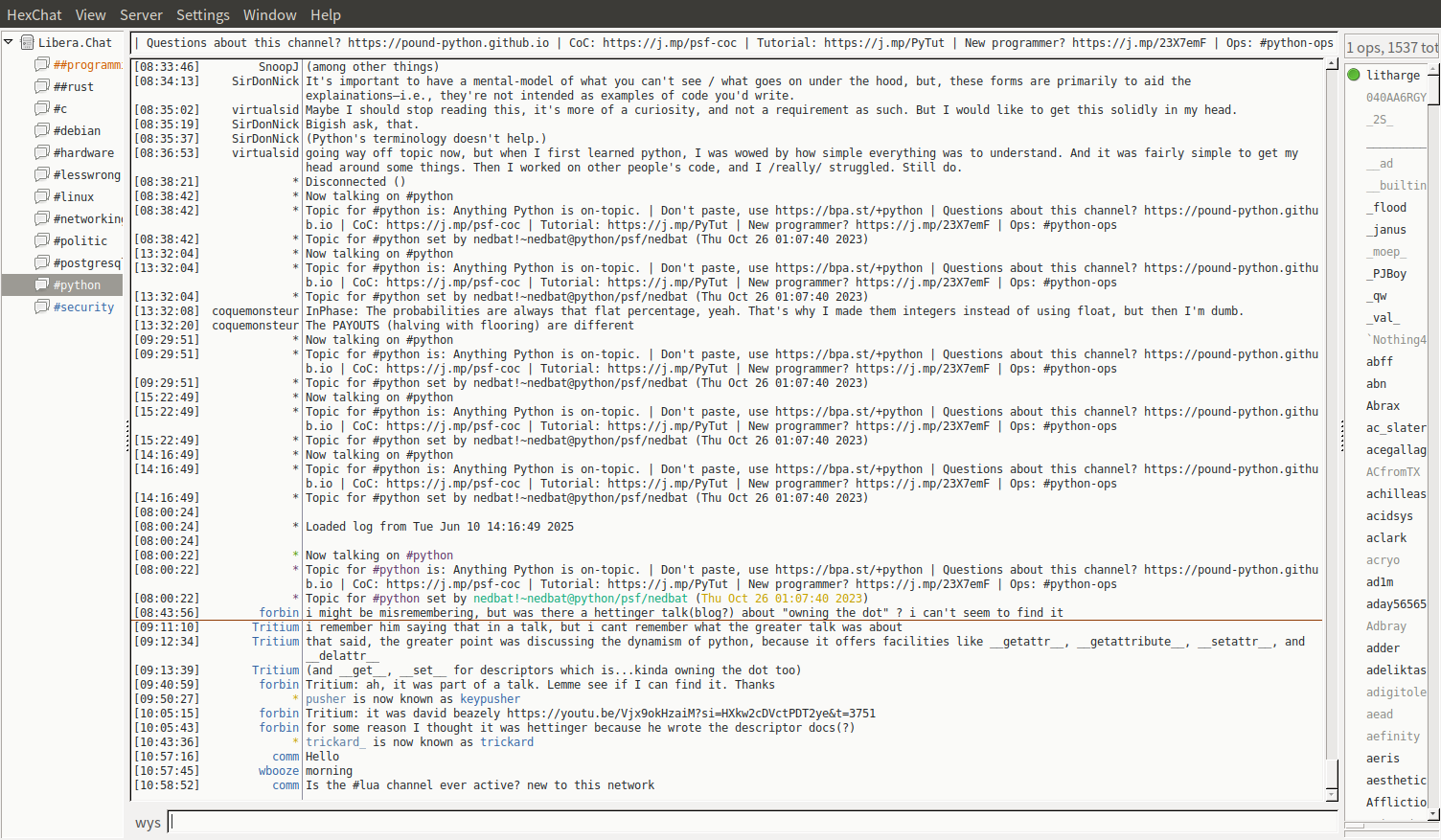Click the channel icon beside #c
The height and width of the screenshot is (840, 1441).
click(42, 108)
